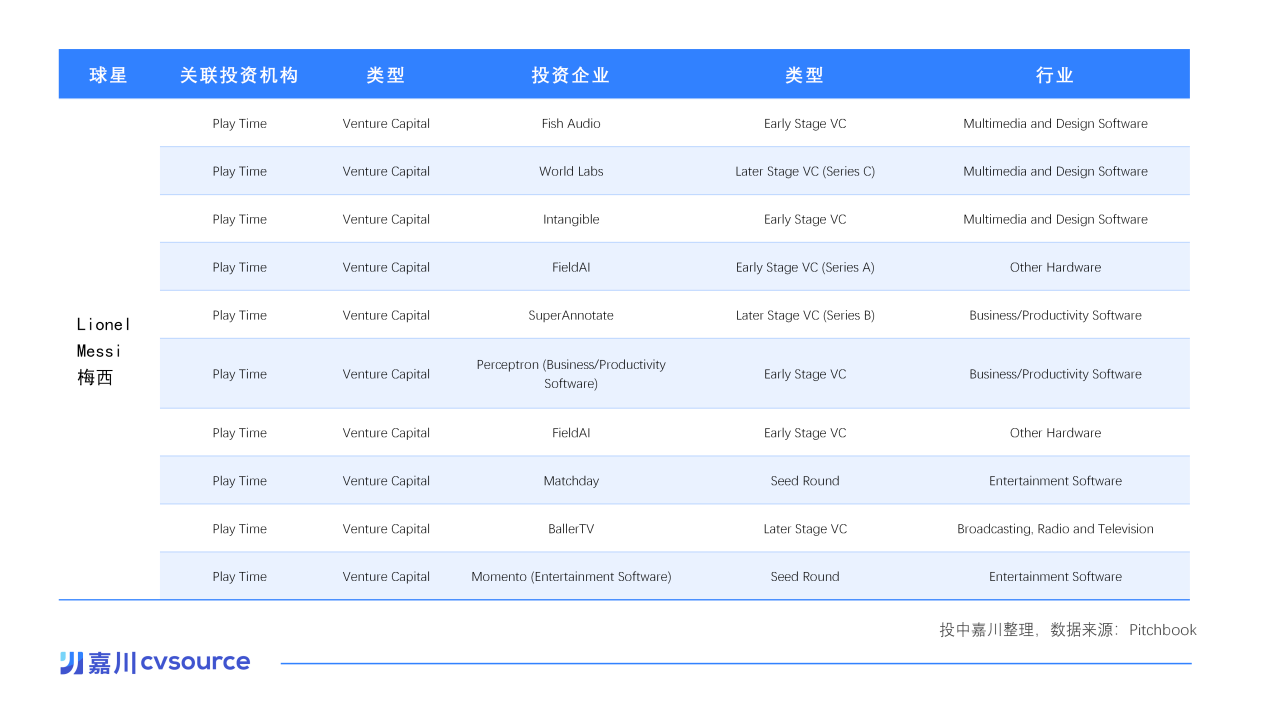Click the BallerTV company cell
Viewport: 1265px width, 712px height.
(x=571, y=529)
